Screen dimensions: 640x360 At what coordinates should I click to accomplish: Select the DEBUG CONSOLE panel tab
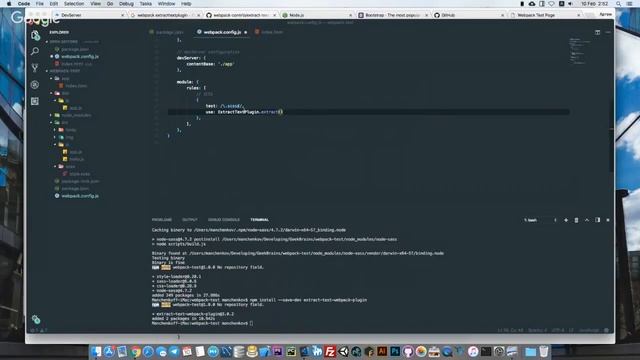(224, 220)
